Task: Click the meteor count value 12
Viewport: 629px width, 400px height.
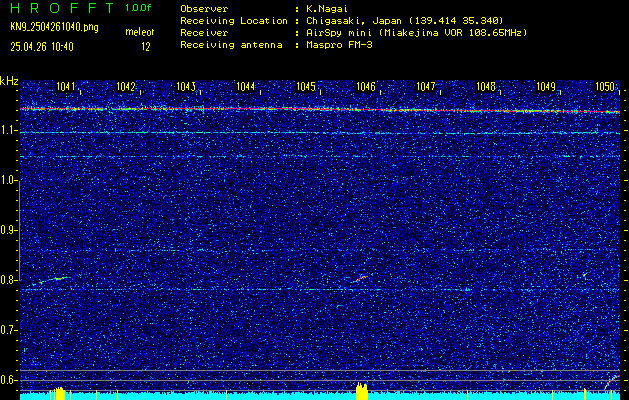Action: (x=146, y=47)
